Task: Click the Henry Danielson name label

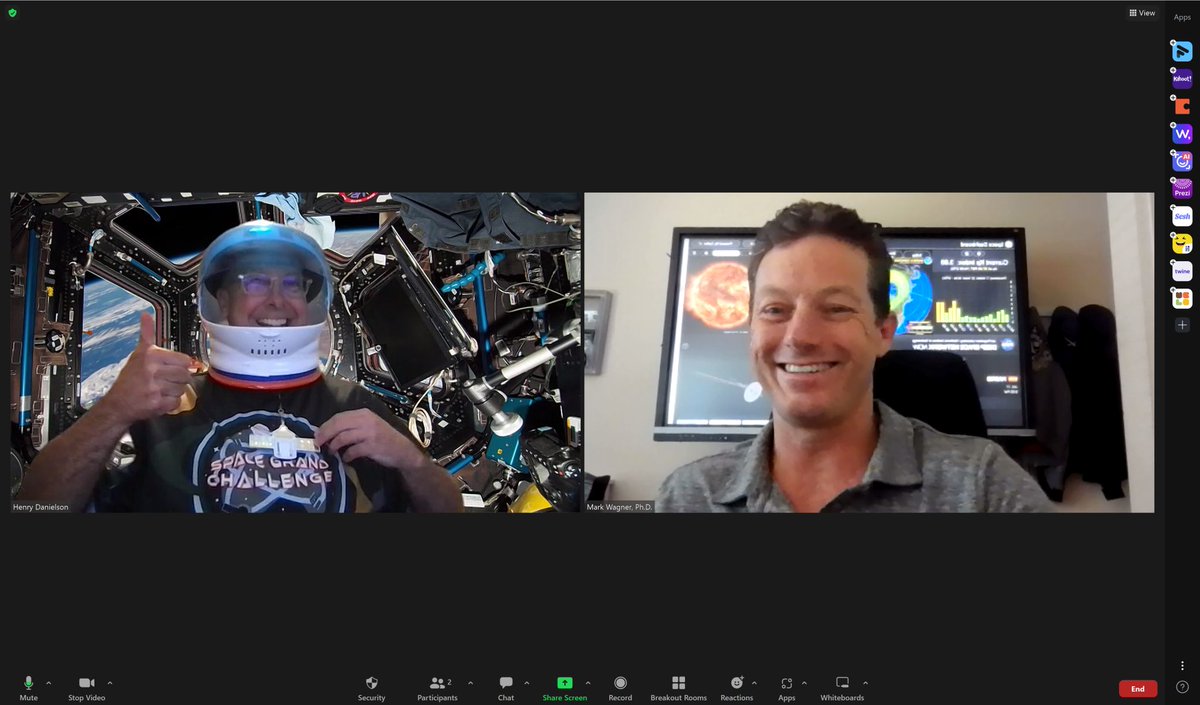Action: (x=39, y=507)
